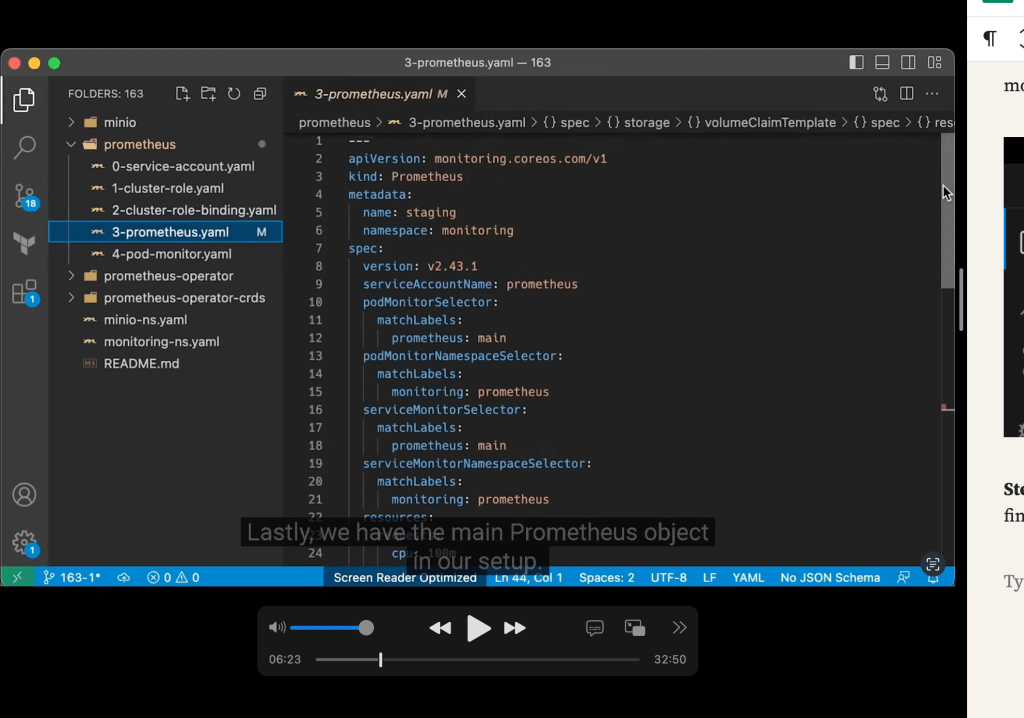The image size is (1024, 718).
Task: Close the 3-prometheus.yaml editor tab
Action: [x=462, y=94]
